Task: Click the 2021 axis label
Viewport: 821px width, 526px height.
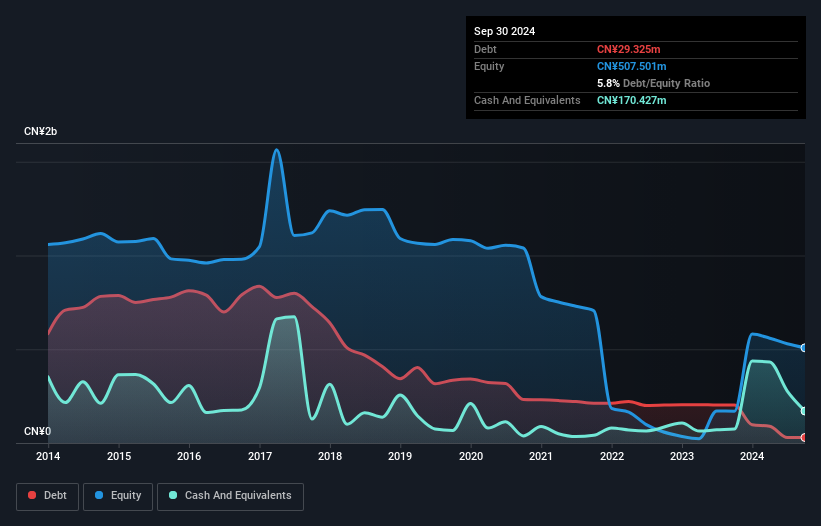Action: tap(541, 456)
